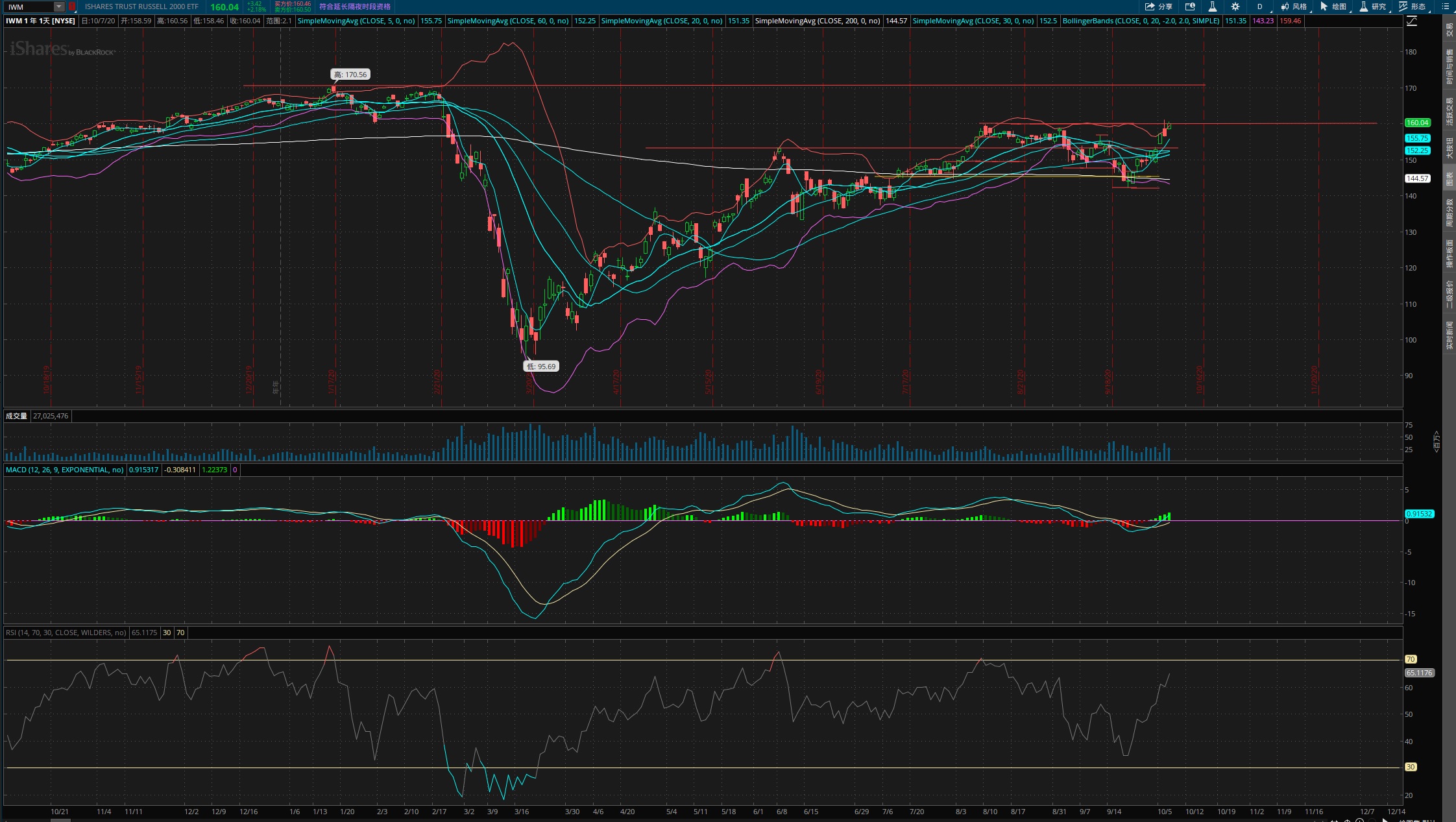The height and width of the screenshot is (822, 1456).
Task: Open chart settings gear icon
Action: coord(1235,6)
